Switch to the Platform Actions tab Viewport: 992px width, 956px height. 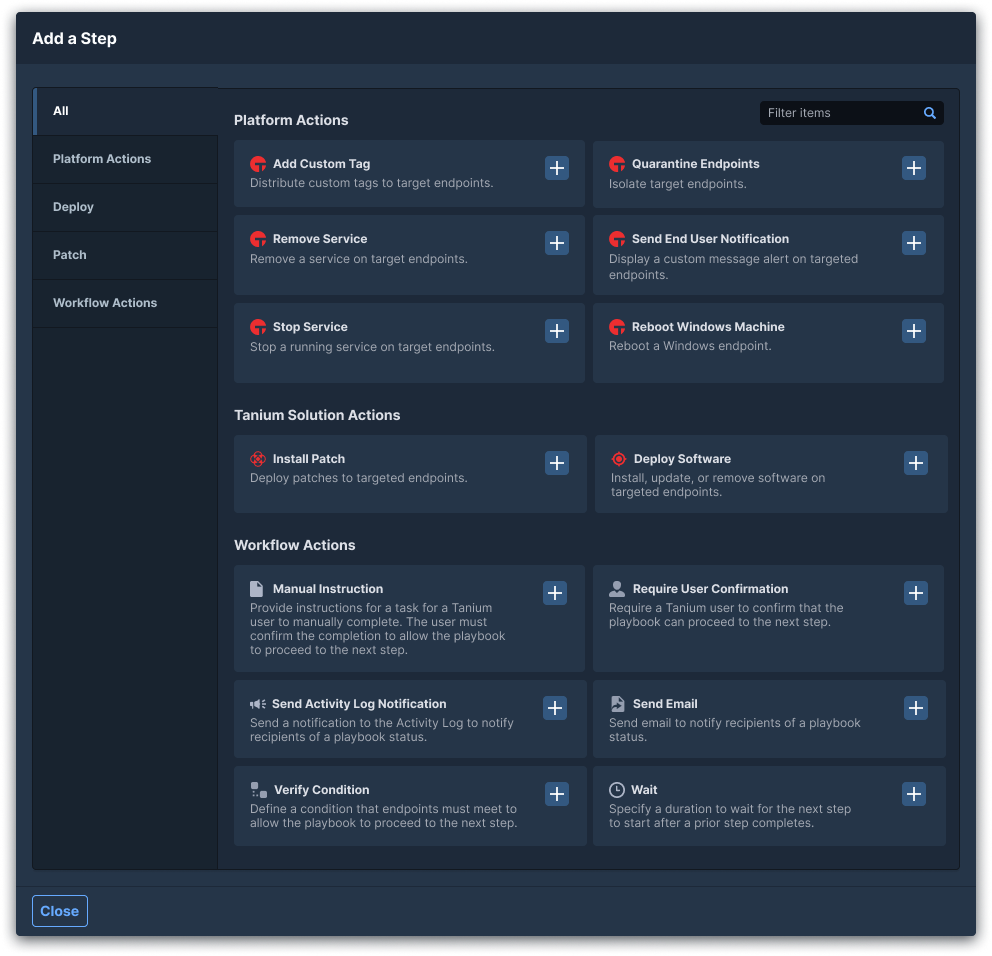[102, 159]
